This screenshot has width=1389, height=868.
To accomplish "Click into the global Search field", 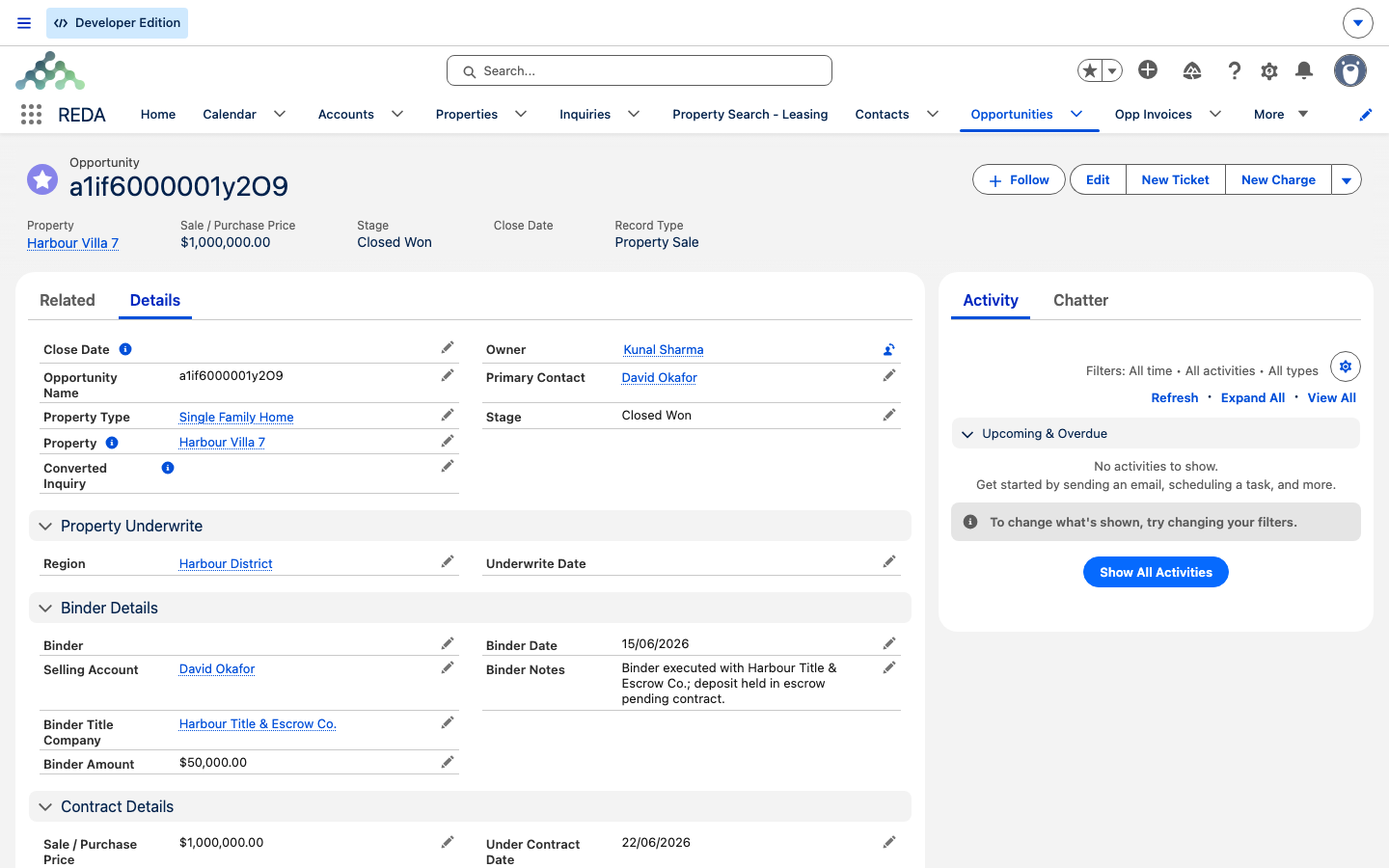I will point(639,70).
